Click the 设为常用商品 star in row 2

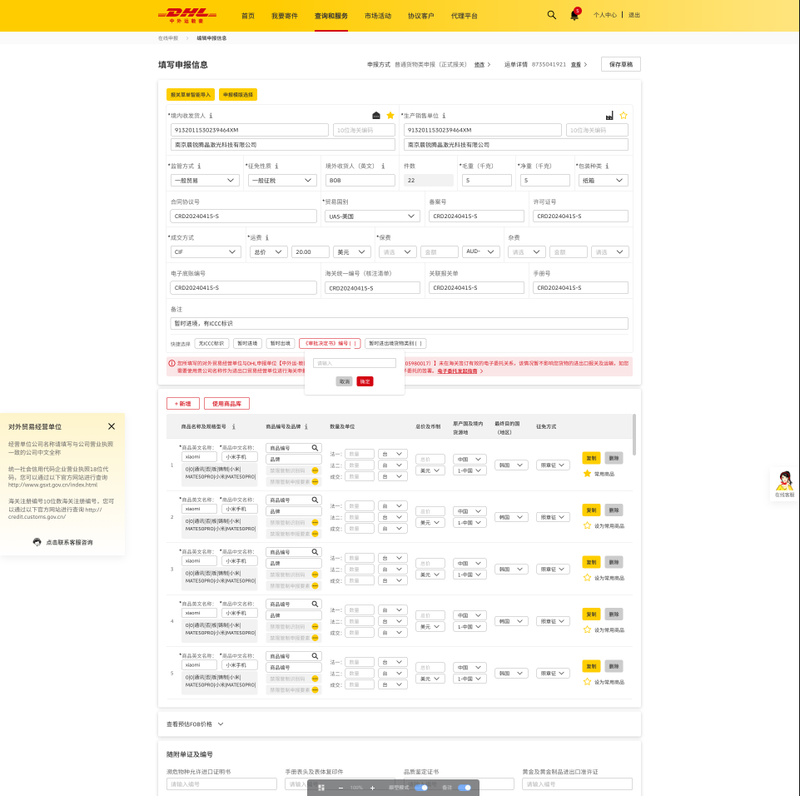tap(587, 526)
